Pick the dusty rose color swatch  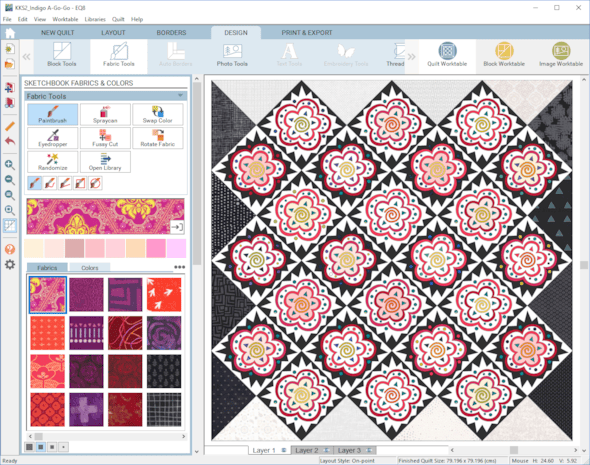(x=74, y=248)
